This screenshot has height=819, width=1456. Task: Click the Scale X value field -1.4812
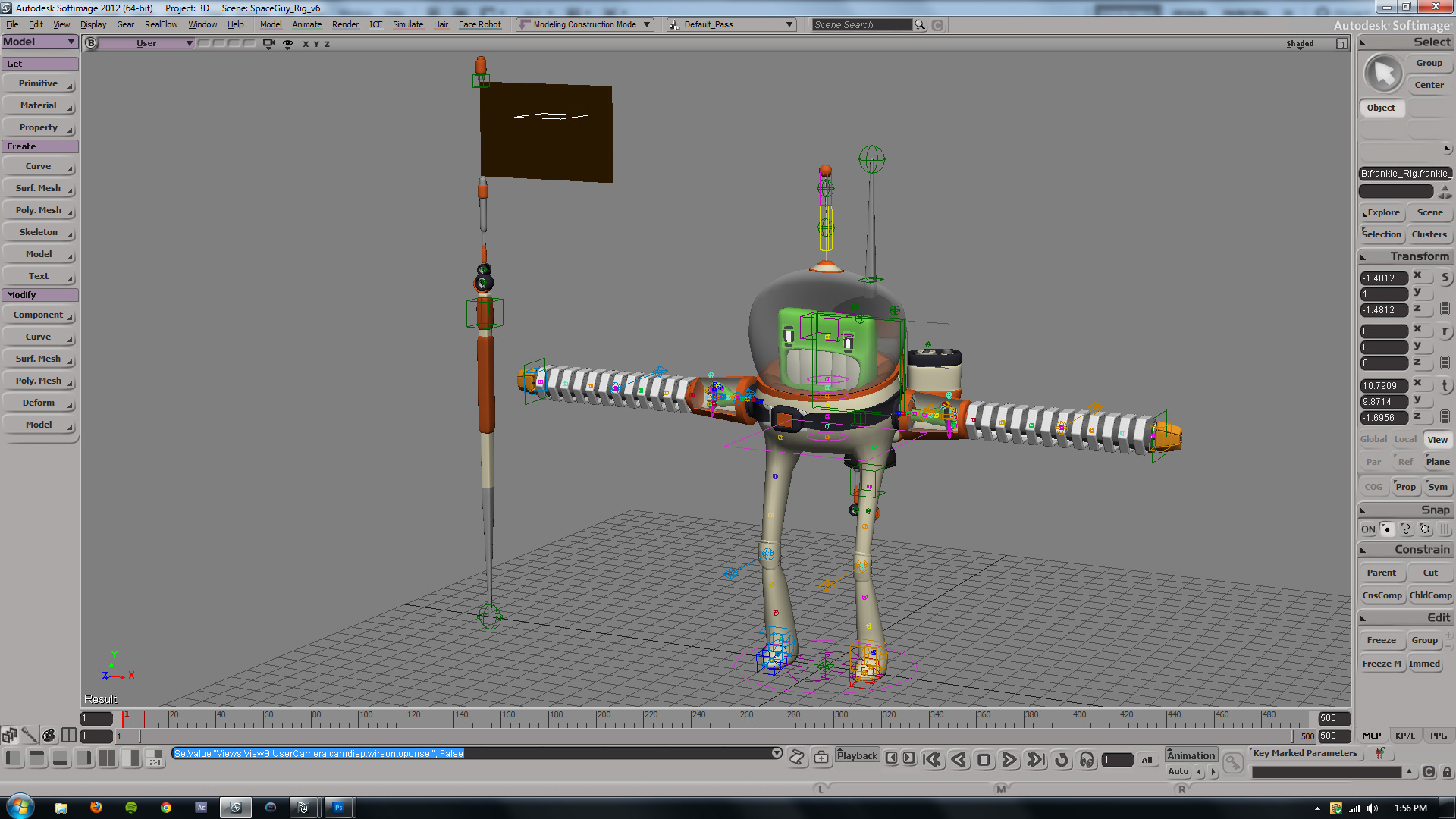point(1384,278)
